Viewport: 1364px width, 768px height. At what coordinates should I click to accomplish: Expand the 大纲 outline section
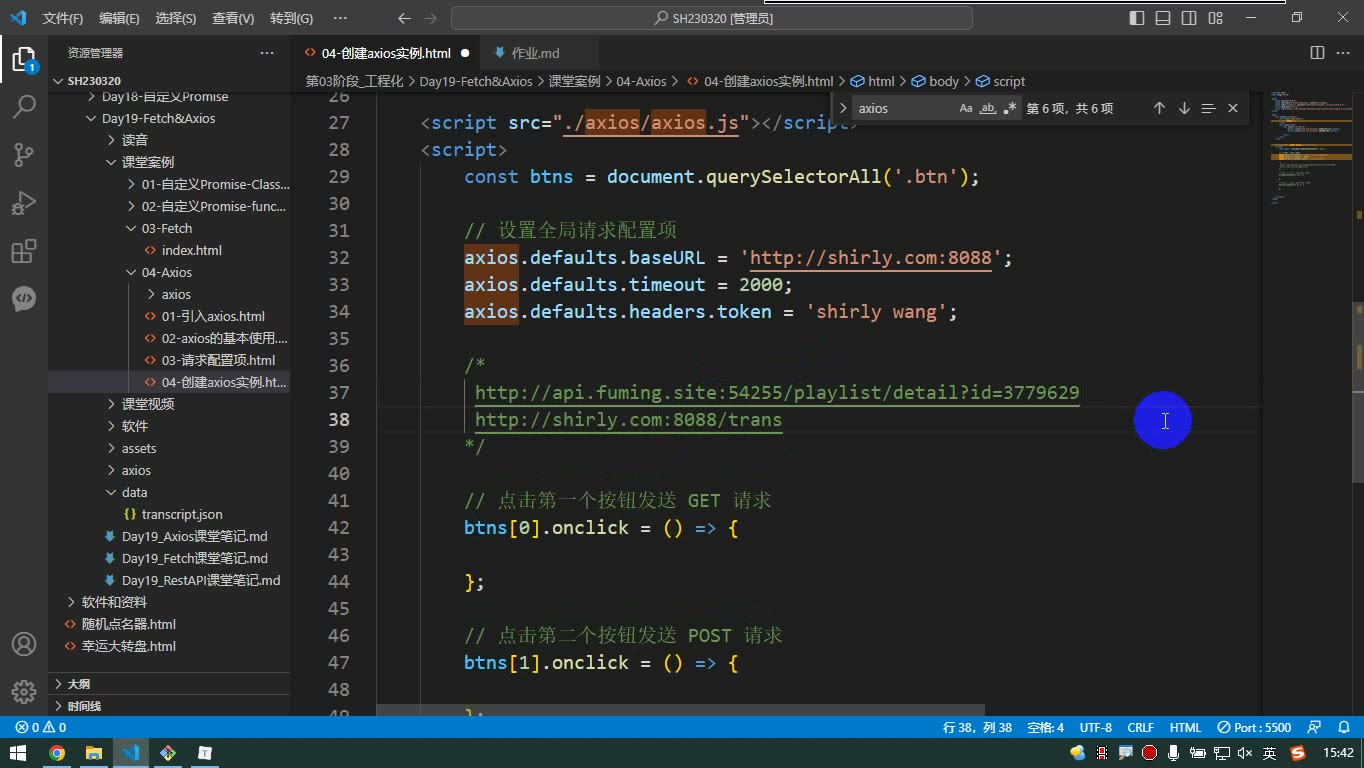coord(169,684)
